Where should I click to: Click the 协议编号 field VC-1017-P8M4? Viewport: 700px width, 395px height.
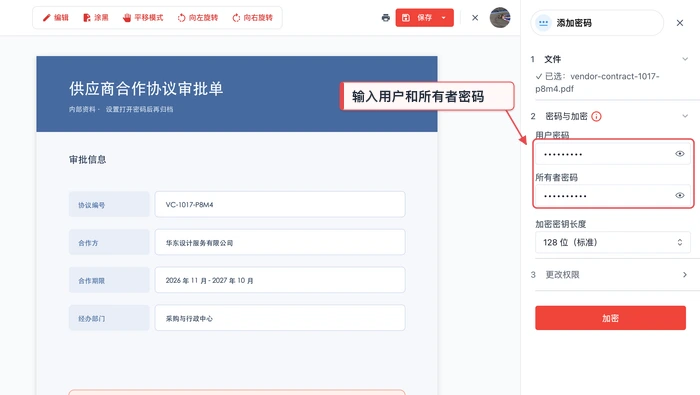pyautogui.click(x=280, y=204)
